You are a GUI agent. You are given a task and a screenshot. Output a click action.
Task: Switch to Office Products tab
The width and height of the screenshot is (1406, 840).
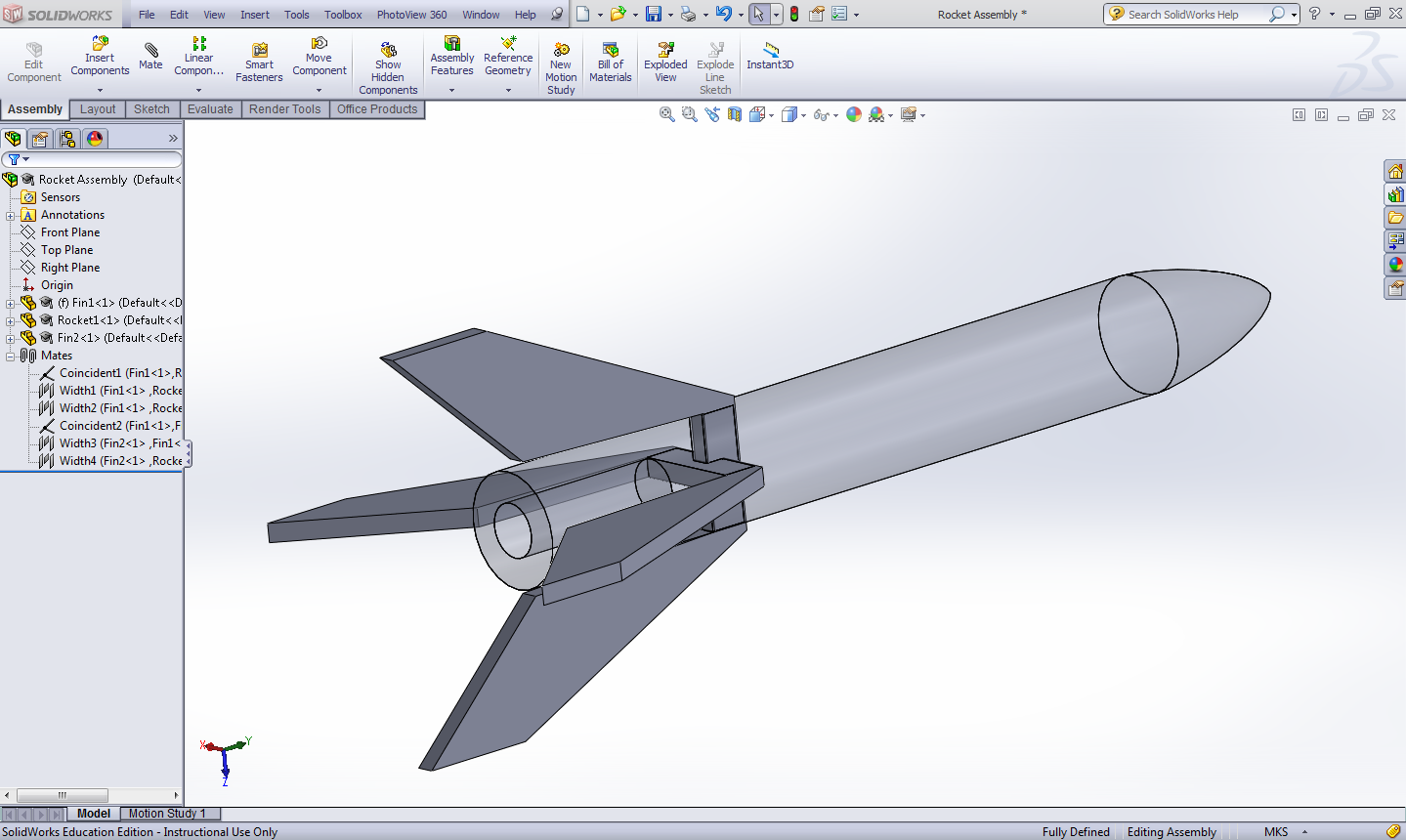(377, 109)
